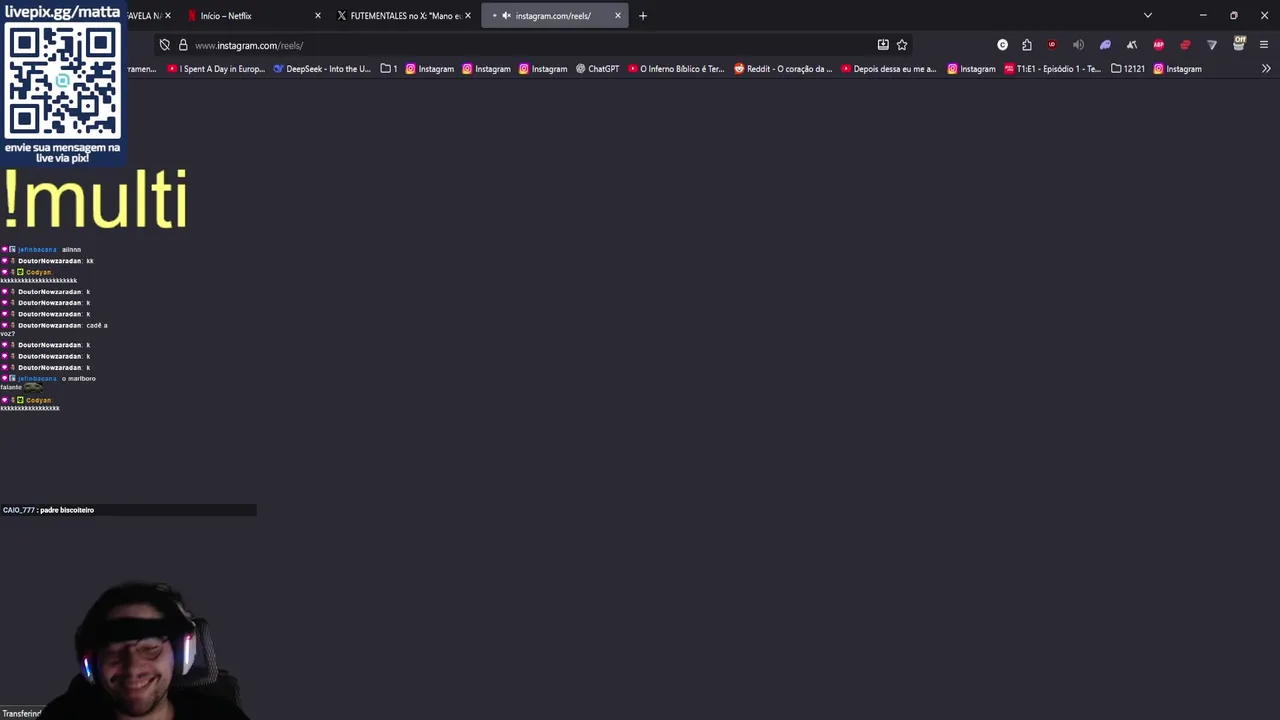Image resolution: width=1280 pixels, height=720 pixels.
Task: Close the Início – Netflix tab
Action: point(318,16)
